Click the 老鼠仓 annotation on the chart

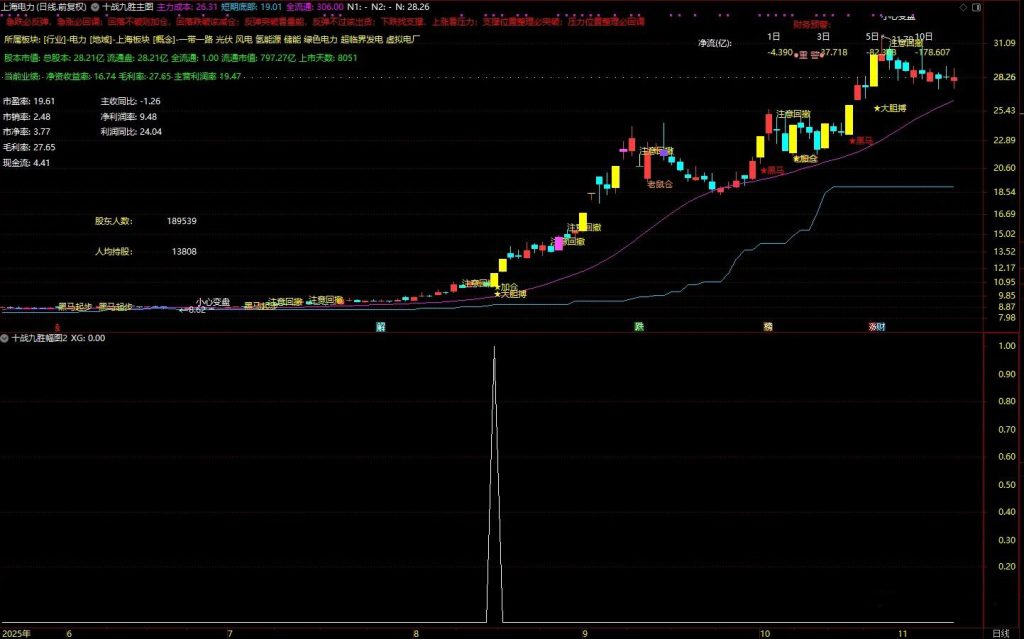[x=659, y=184]
